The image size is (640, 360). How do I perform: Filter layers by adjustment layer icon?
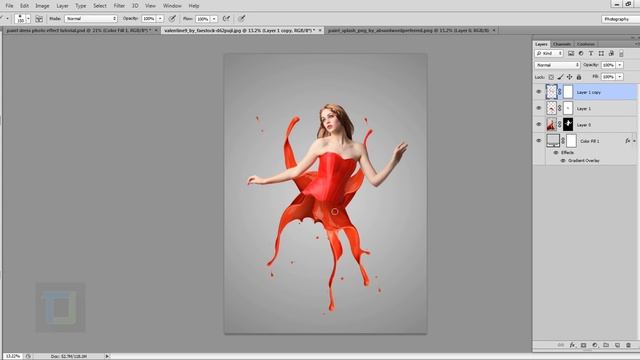pyautogui.click(x=581, y=53)
